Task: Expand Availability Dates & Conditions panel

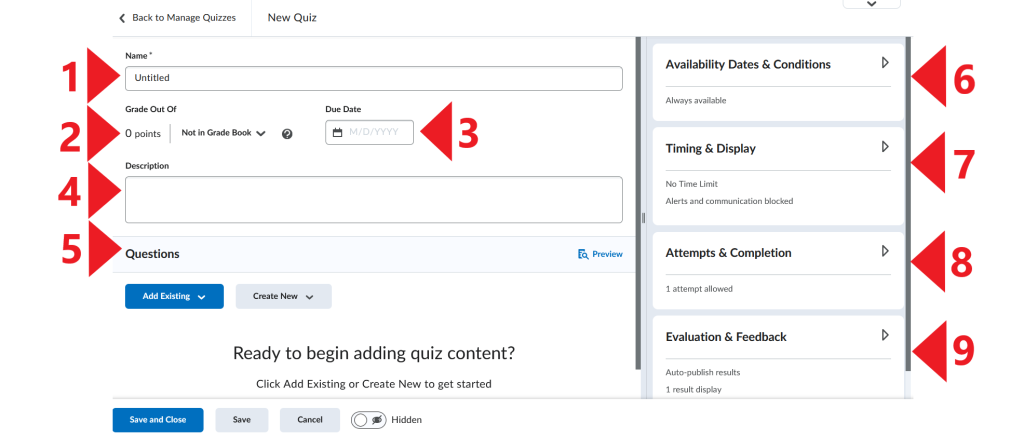Action: pos(885,63)
